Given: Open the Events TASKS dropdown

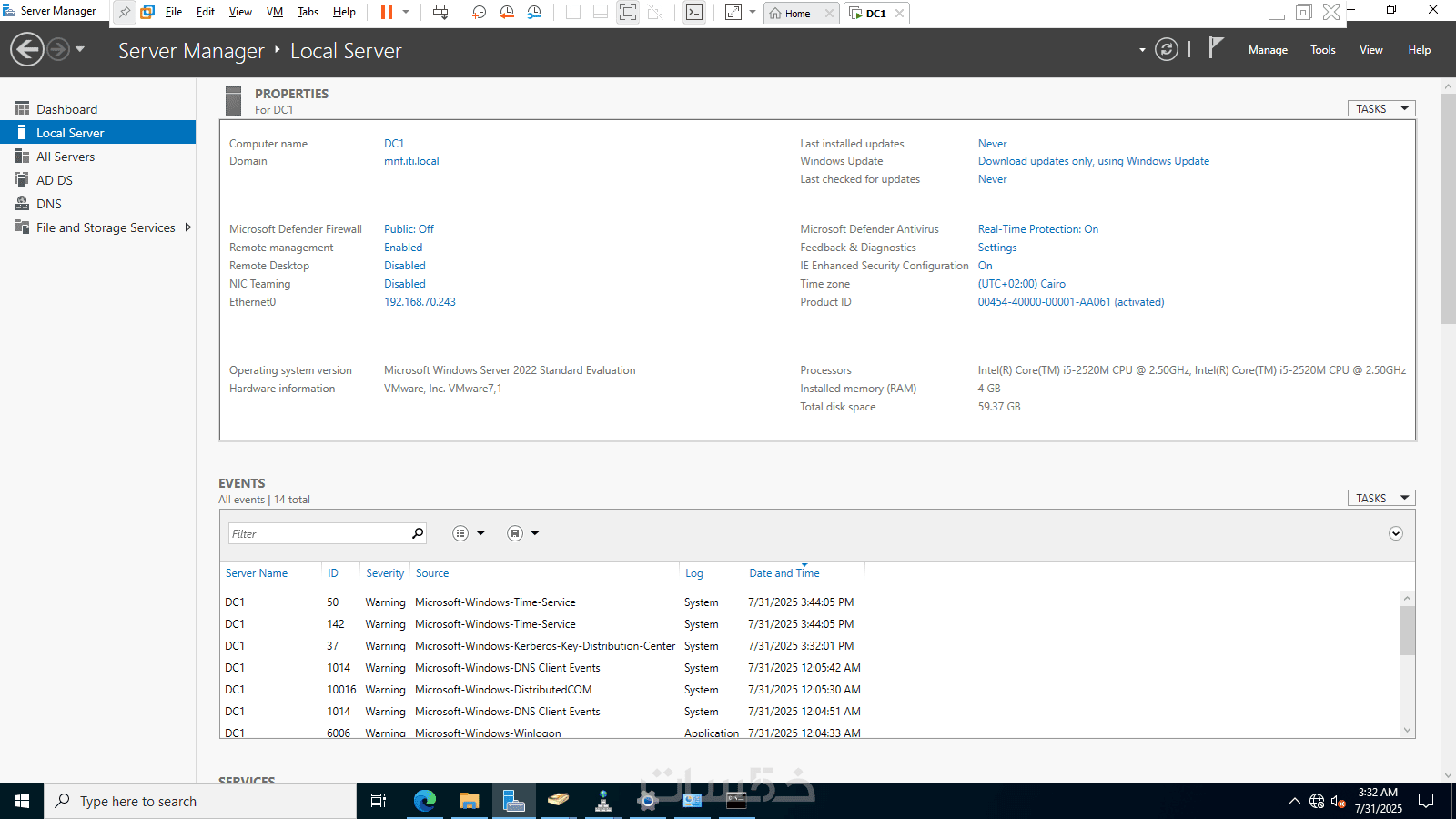Looking at the screenshot, I should click(1381, 498).
